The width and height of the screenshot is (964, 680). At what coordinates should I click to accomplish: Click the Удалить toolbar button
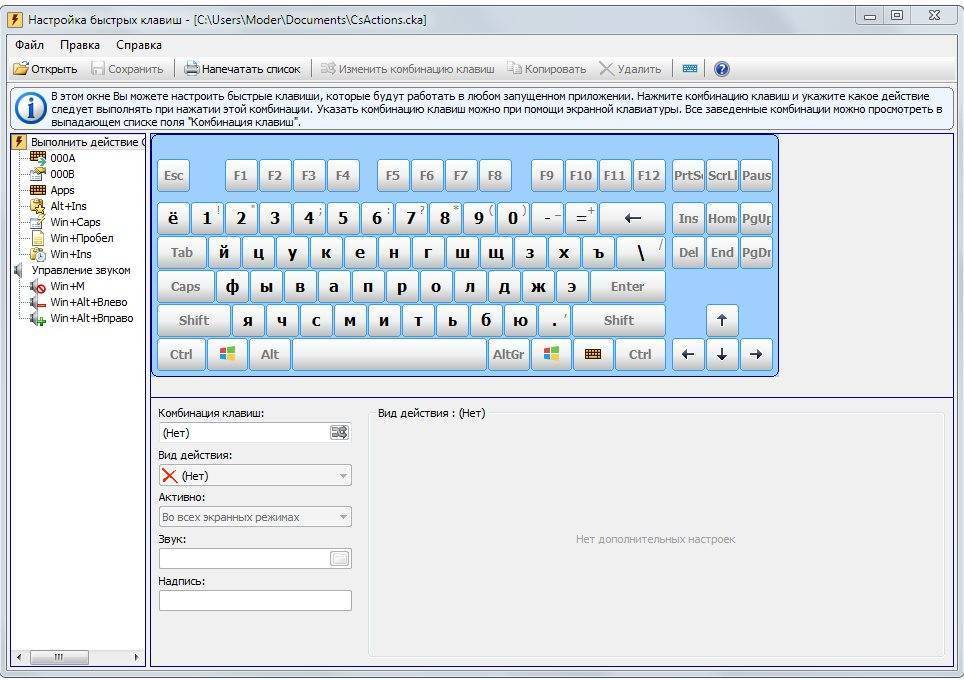pos(630,69)
